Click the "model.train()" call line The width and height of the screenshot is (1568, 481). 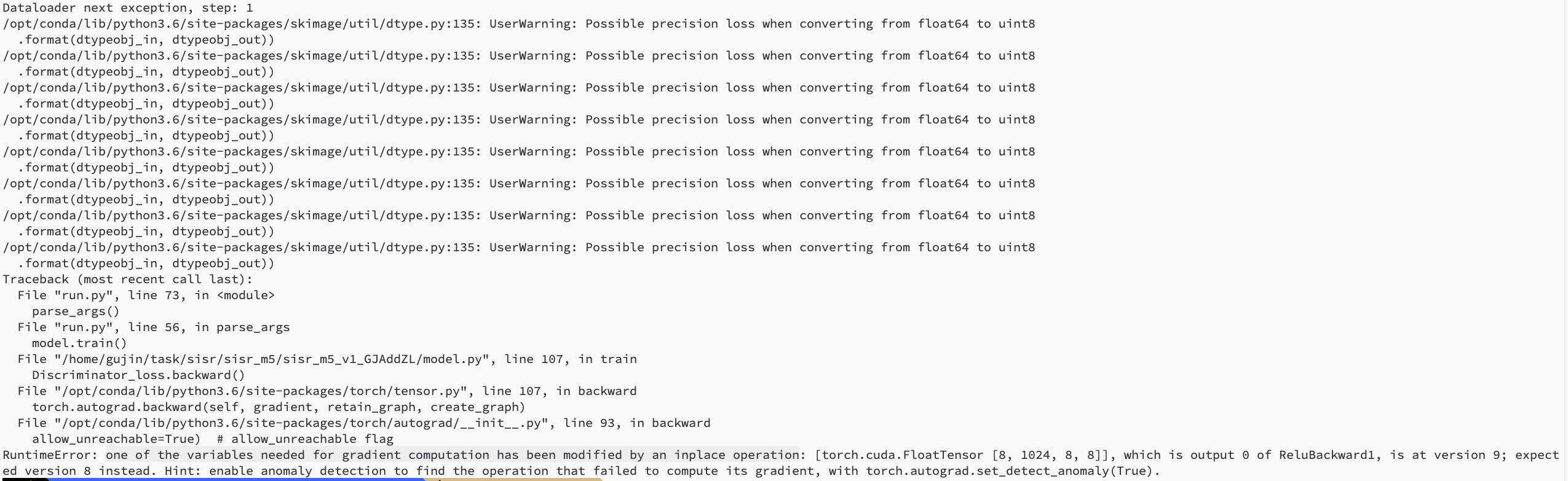pyautogui.click(x=79, y=343)
